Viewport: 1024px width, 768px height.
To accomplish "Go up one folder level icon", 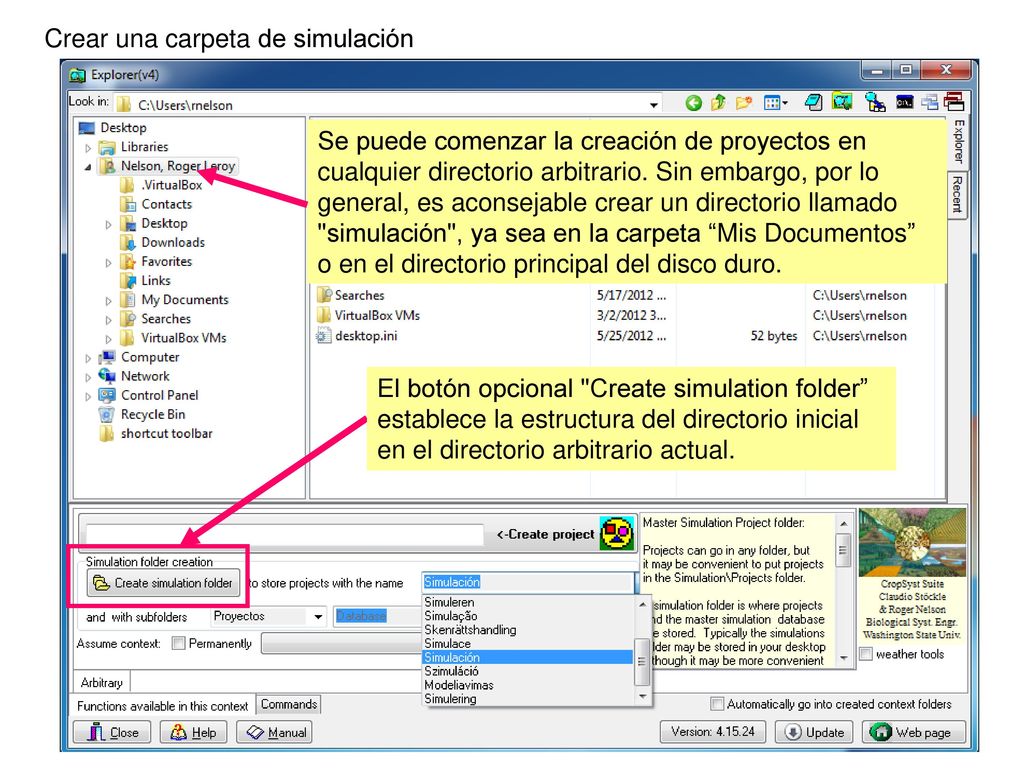I will click(x=718, y=103).
